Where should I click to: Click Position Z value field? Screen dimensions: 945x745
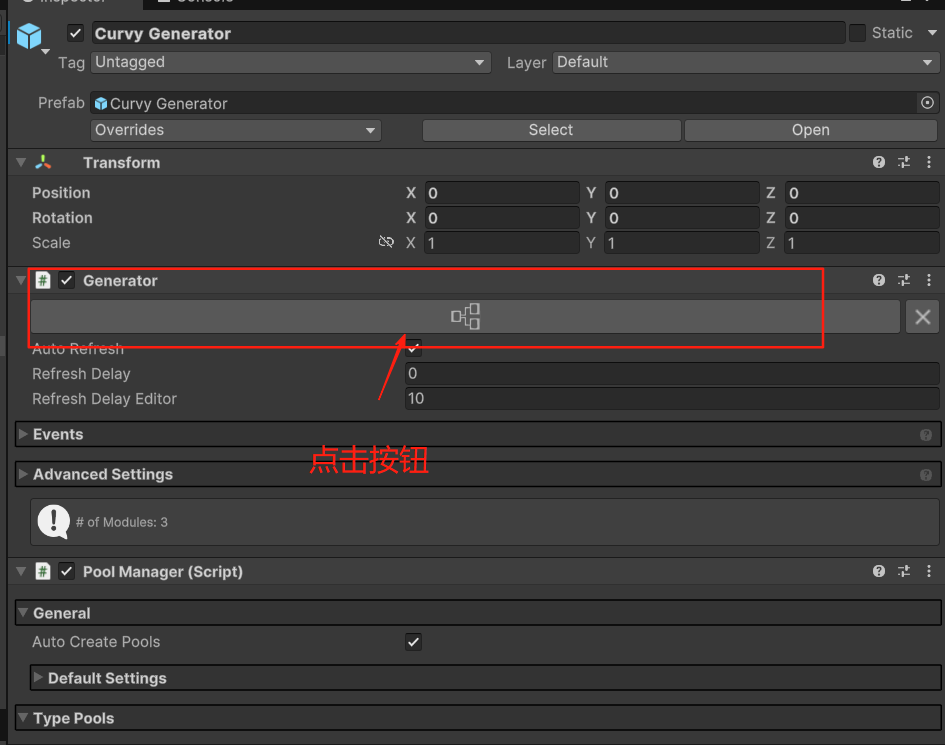point(861,193)
